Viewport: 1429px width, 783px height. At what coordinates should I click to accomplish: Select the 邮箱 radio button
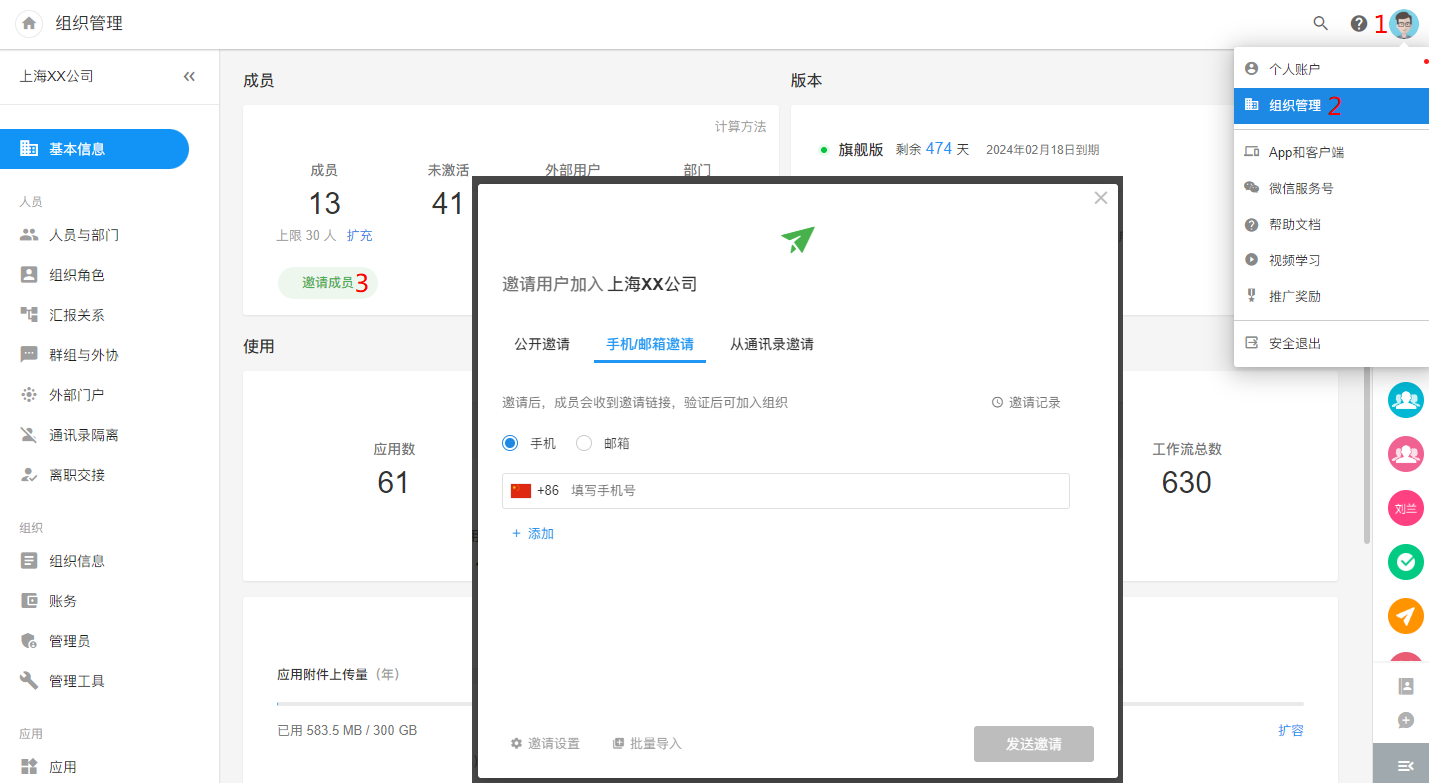[x=585, y=443]
